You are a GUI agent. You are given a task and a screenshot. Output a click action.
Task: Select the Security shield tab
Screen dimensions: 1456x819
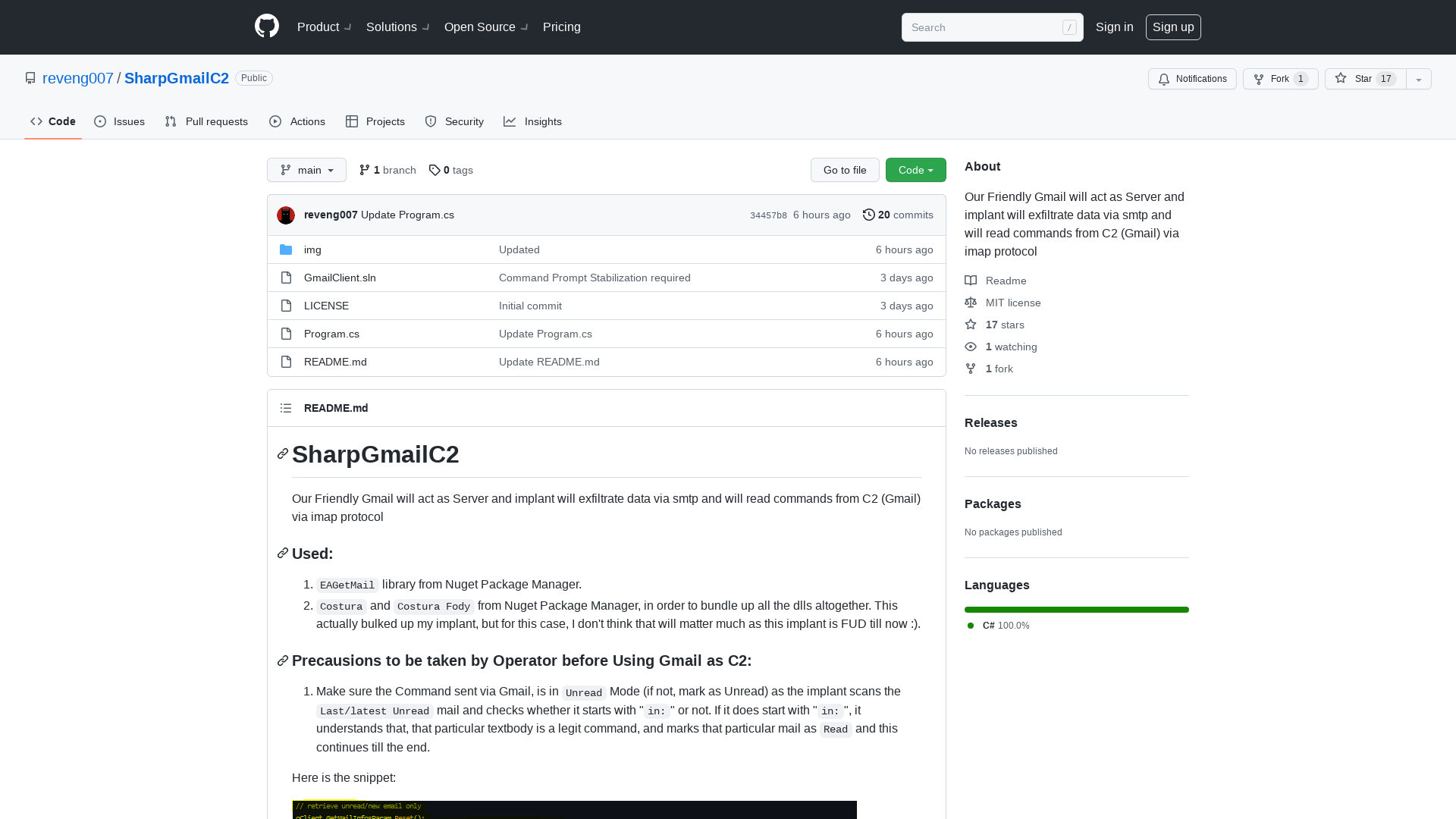tap(453, 121)
